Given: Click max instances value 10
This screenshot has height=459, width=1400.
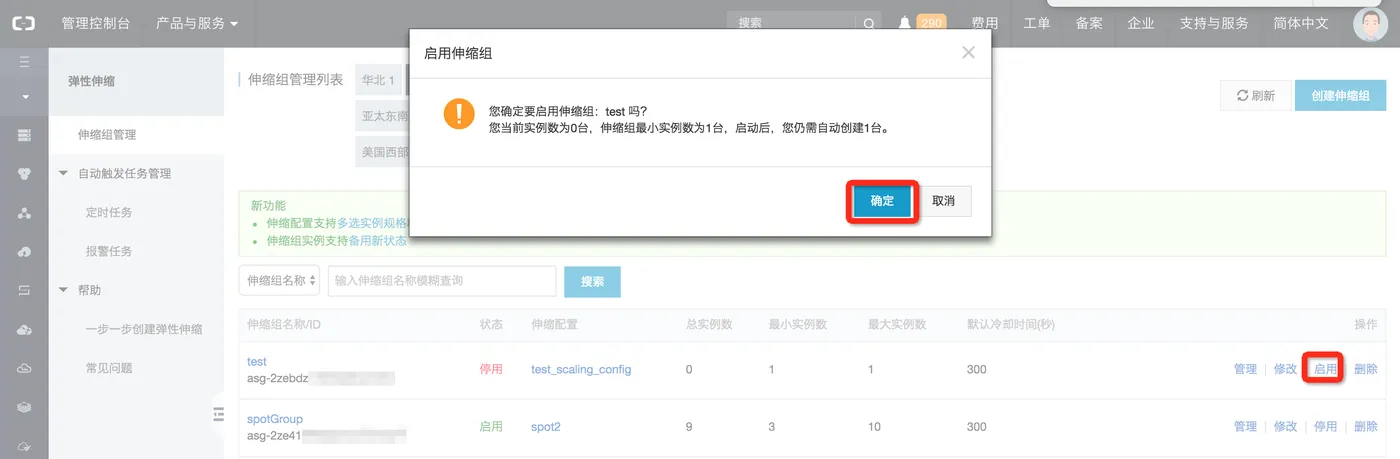Looking at the screenshot, I should click(x=876, y=426).
